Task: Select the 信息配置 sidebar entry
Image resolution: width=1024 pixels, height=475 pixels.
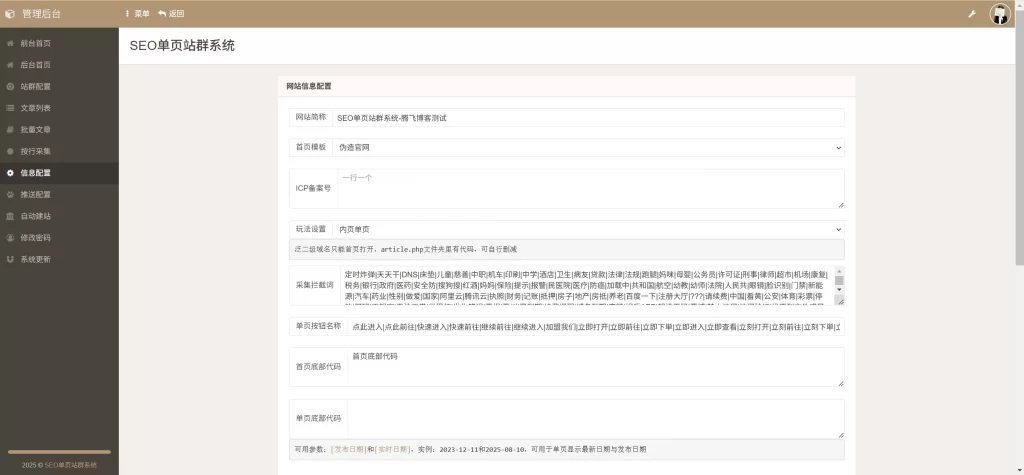Action: [59, 173]
